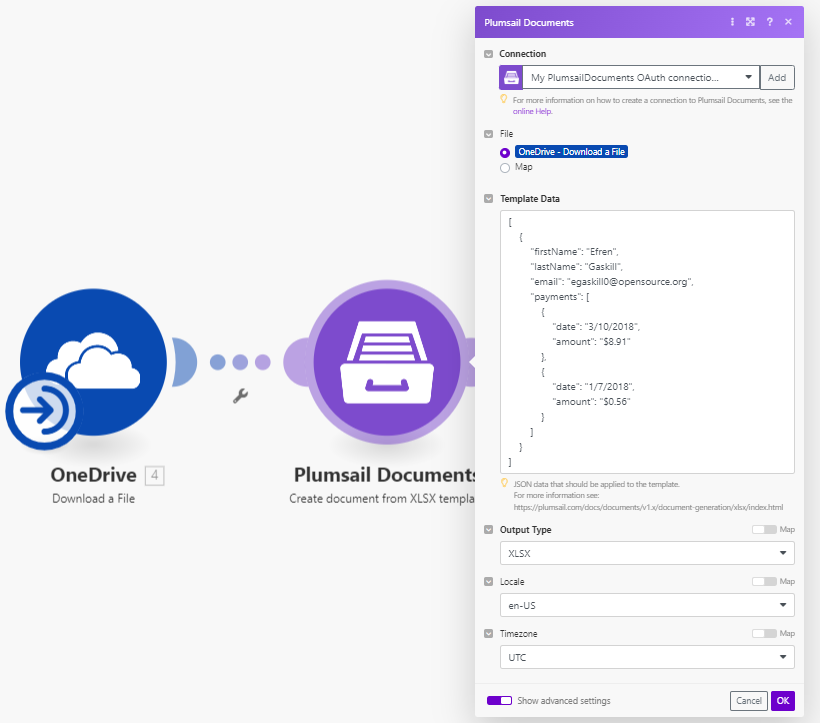This screenshot has width=820, height=723.
Task: Click the OneDrive module icon
Action: point(94,362)
